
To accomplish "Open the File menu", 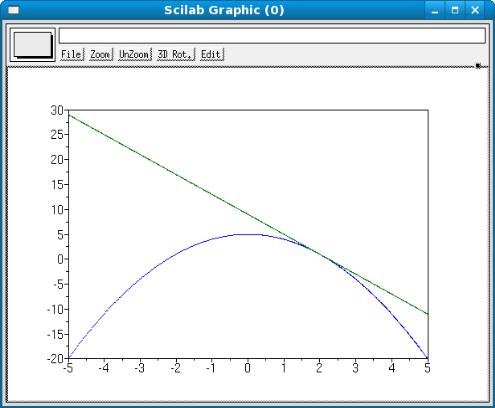I will pos(72,54).
